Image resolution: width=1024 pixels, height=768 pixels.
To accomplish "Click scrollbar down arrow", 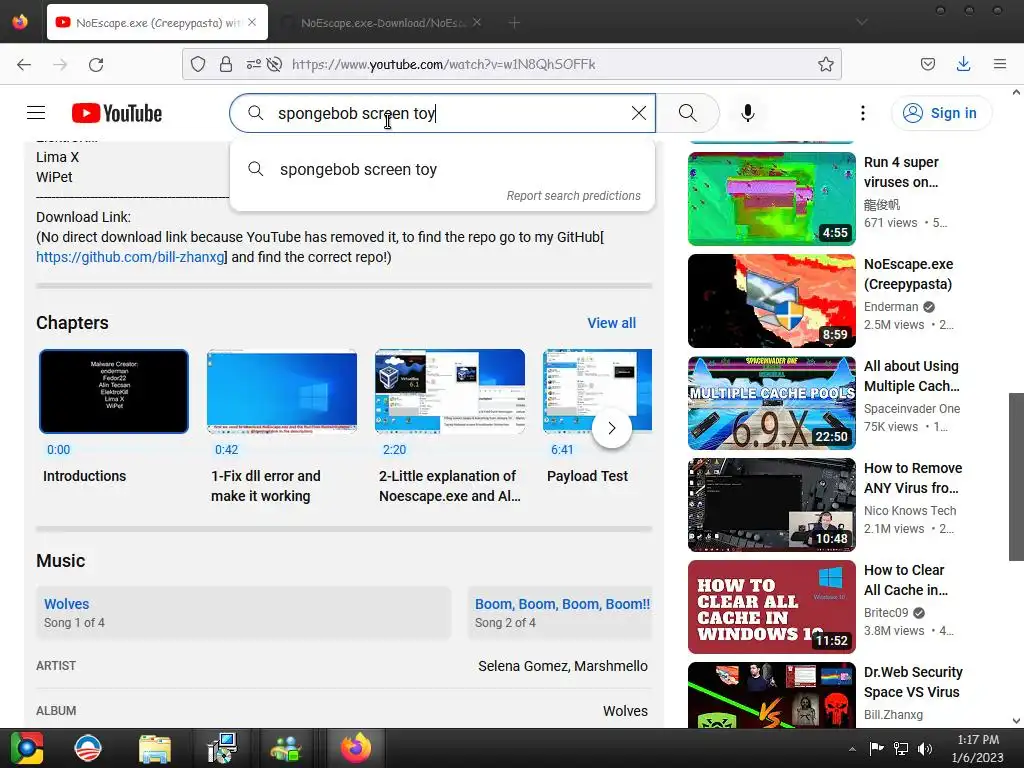I will pos(1016,720).
